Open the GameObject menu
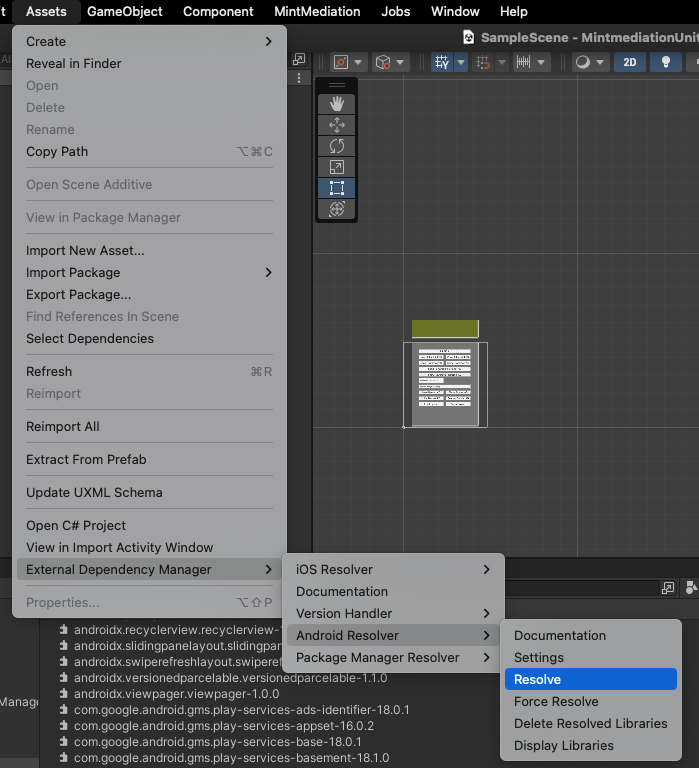The height and width of the screenshot is (768, 699). (x=124, y=11)
